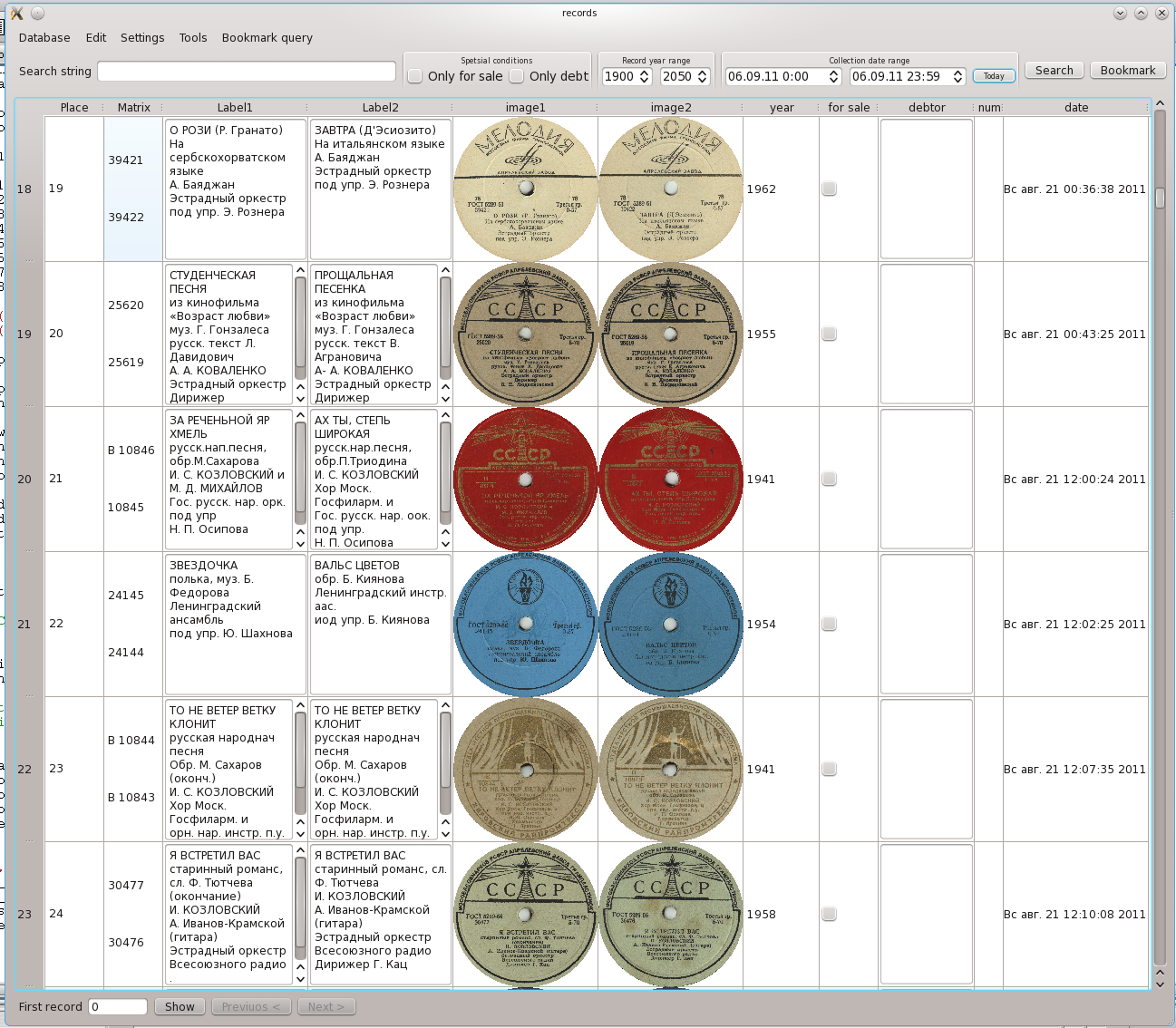Click down arrow of ЗА РЕЧЕНЬНОЙ Label1 scrollbar
This screenshot has height=1028, width=1176.
pyautogui.click(x=300, y=544)
